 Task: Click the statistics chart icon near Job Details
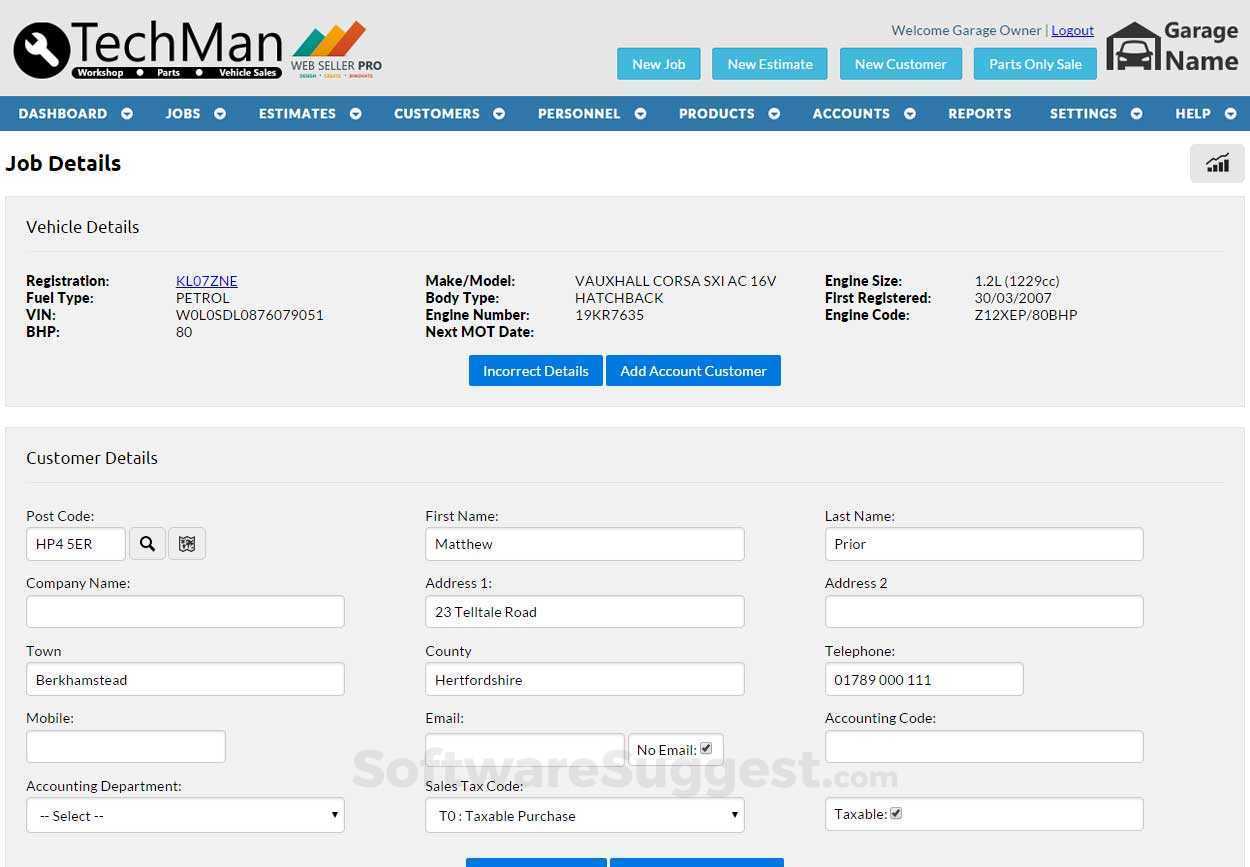click(1217, 162)
